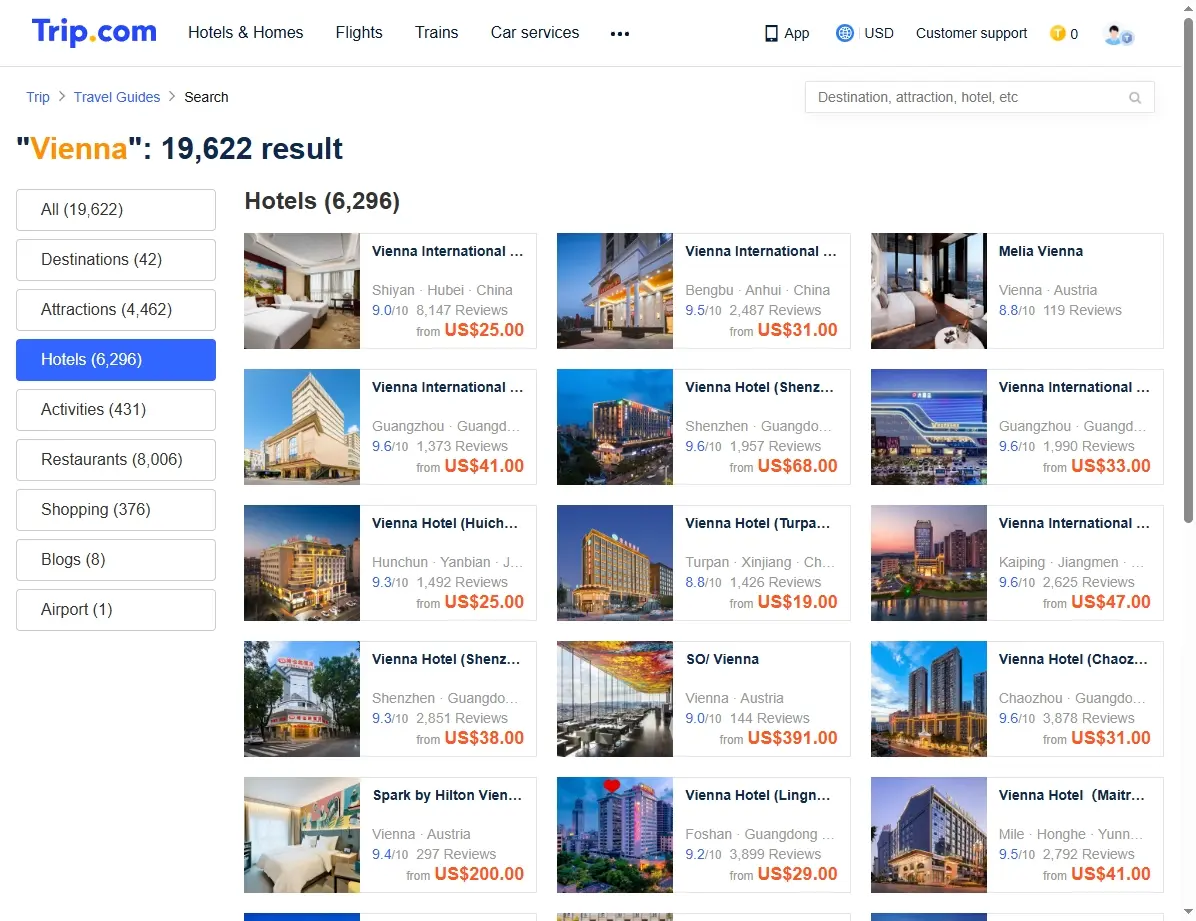Viewport: 1196px width, 921px height.
Task: Click the globe language icon
Action: tap(844, 33)
